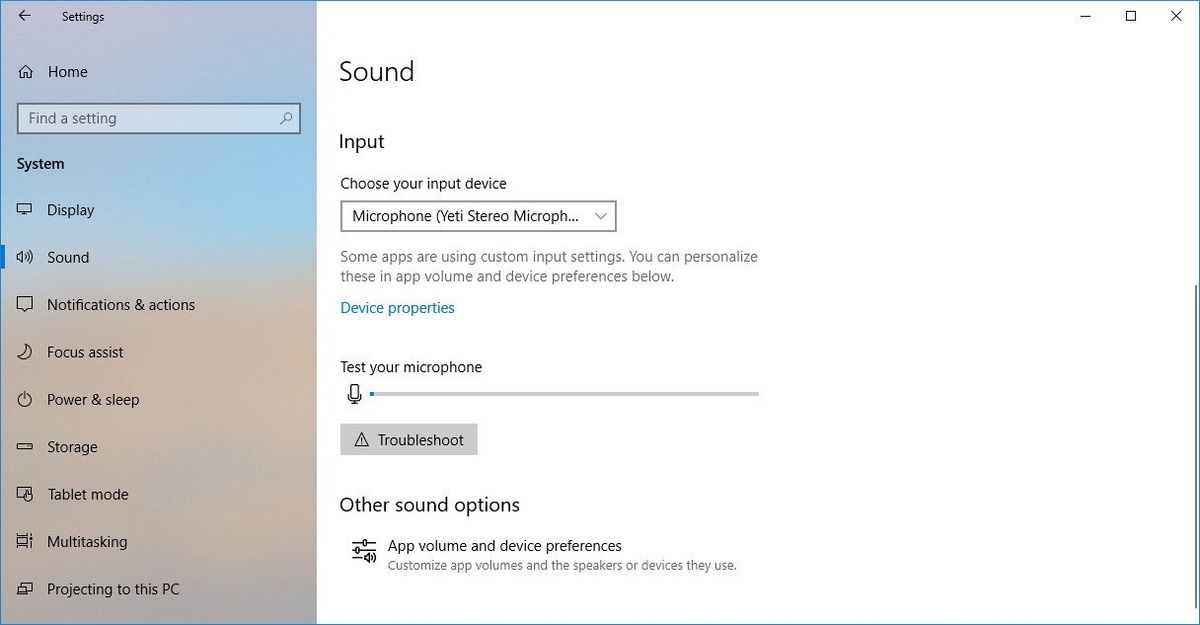Select the Focus assist moon icon
The height and width of the screenshot is (625, 1200).
(25, 352)
